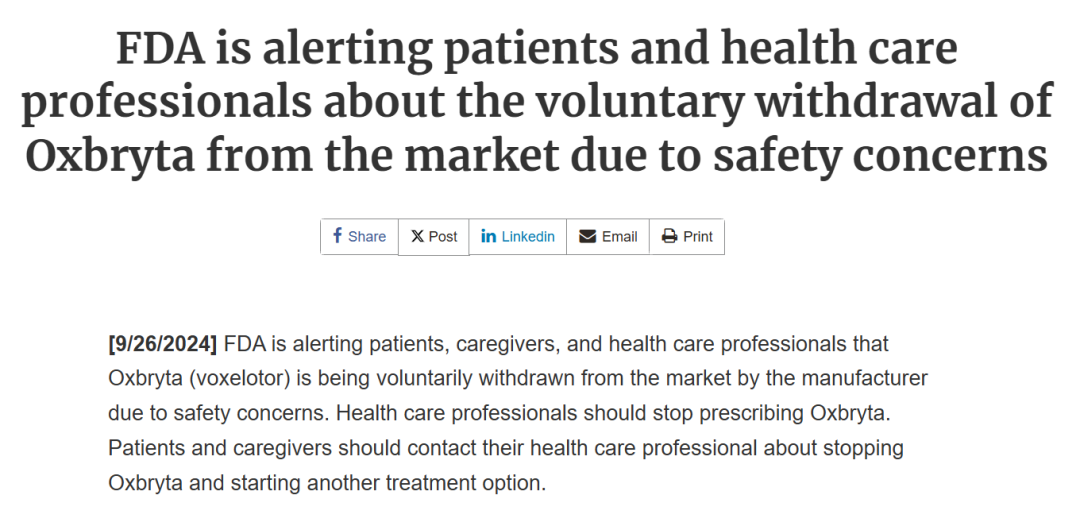The image size is (1080, 526).
Task: Click the printer icon
Action: coord(669,237)
